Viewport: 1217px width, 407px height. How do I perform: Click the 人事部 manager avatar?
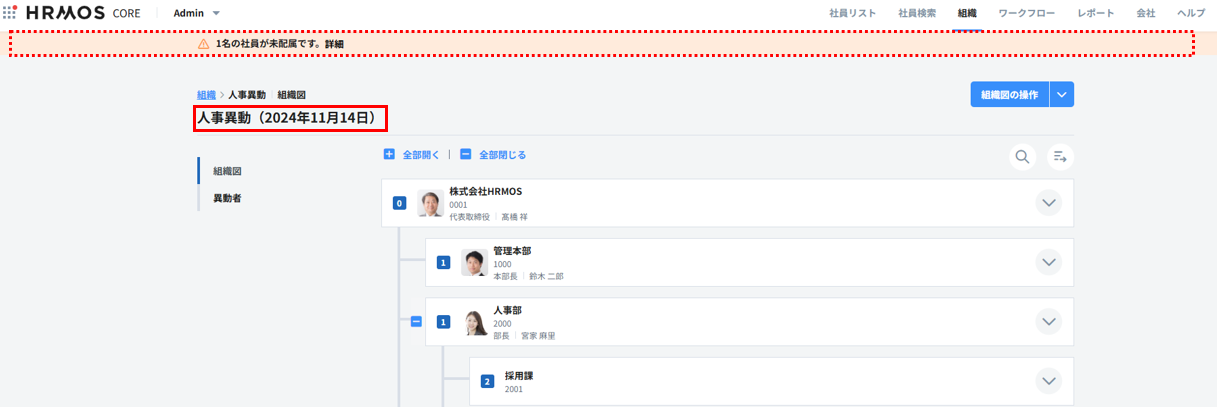click(475, 322)
